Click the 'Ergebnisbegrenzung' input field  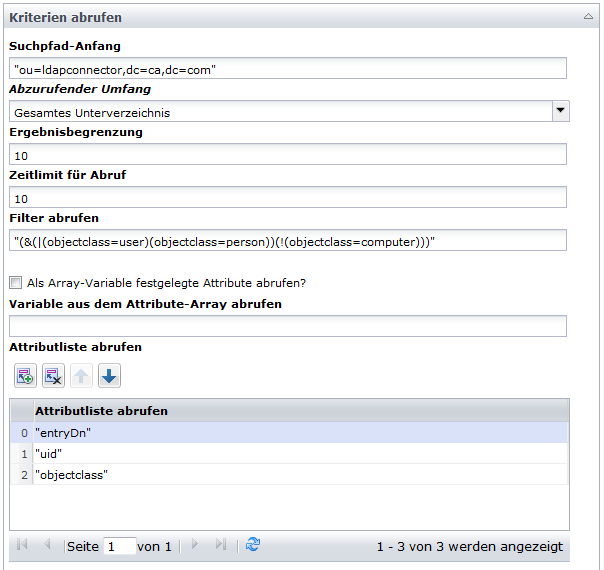(x=287, y=154)
